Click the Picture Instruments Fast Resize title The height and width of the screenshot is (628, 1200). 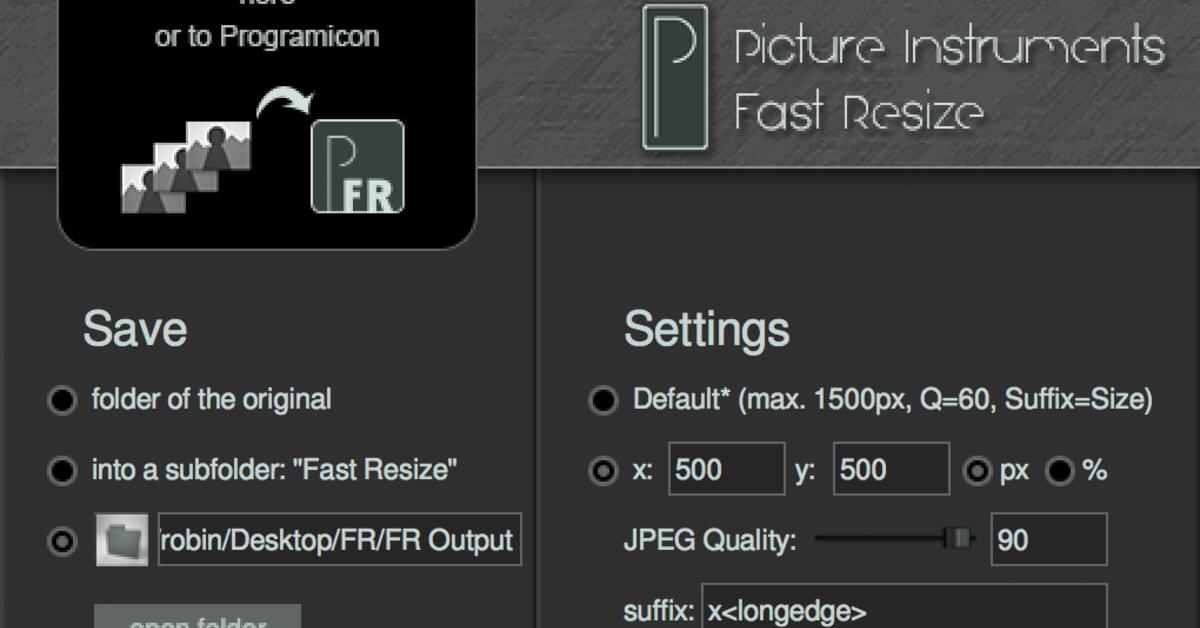(x=948, y=79)
